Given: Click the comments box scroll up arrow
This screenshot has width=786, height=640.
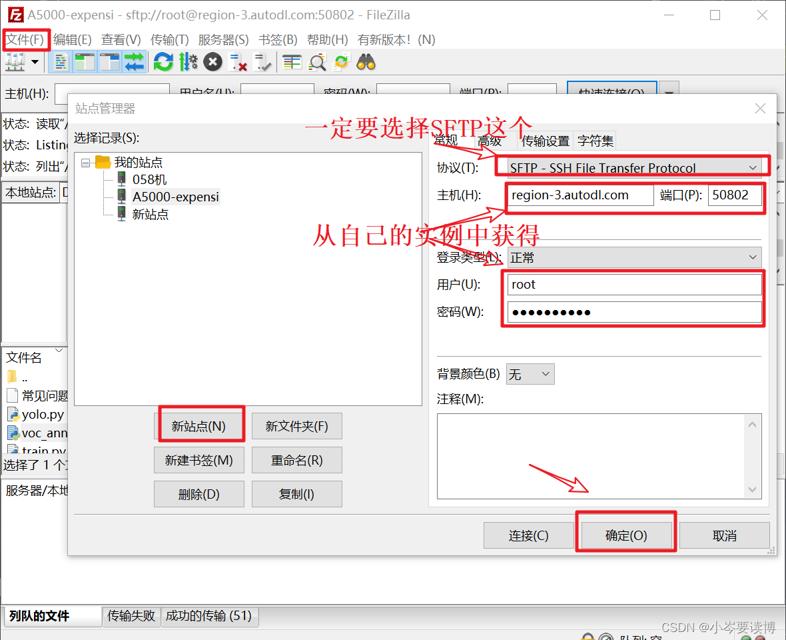Looking at the screenshot, I should [x=752, y=424].
